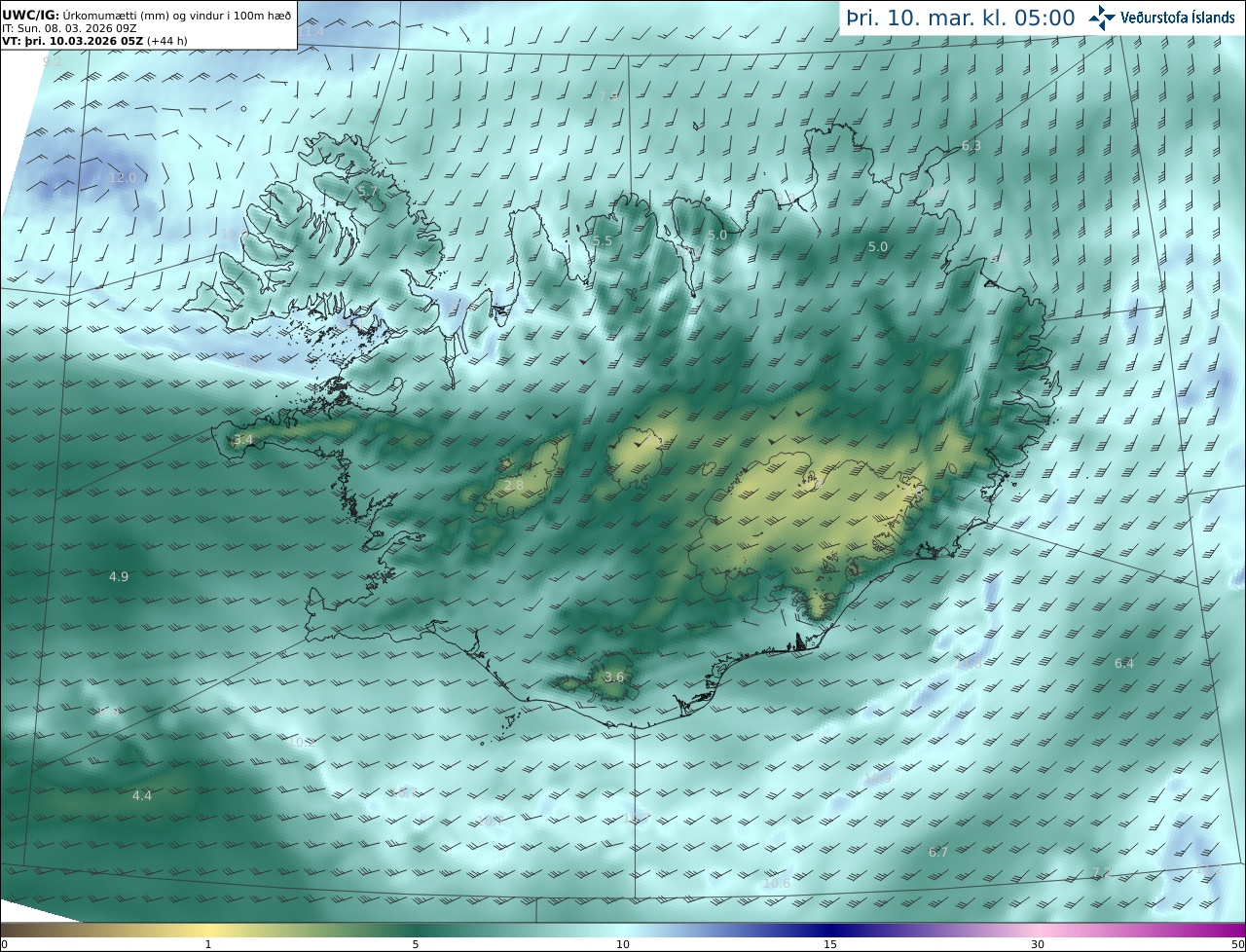Pick the brown start of the colorbar
The image size is (1246, 952).
click(15, 930)
